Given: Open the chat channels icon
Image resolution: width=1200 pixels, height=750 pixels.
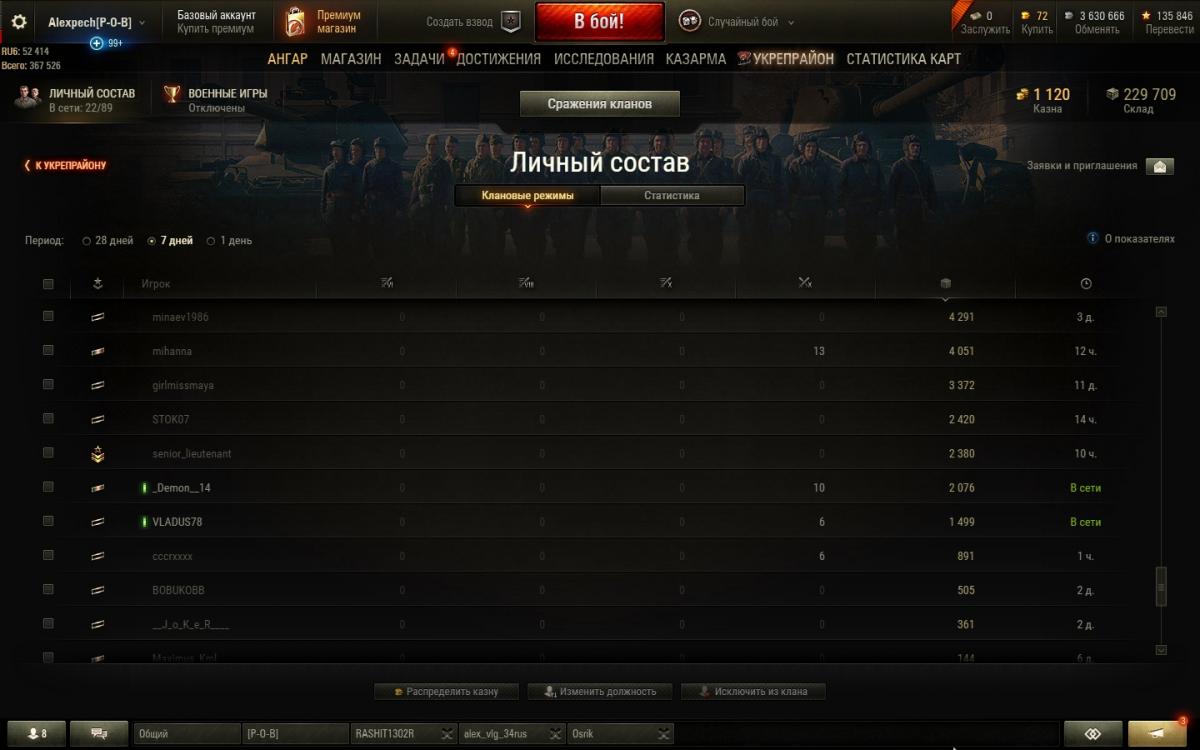Looking at the screenshot, I should (x=99, y=734).
